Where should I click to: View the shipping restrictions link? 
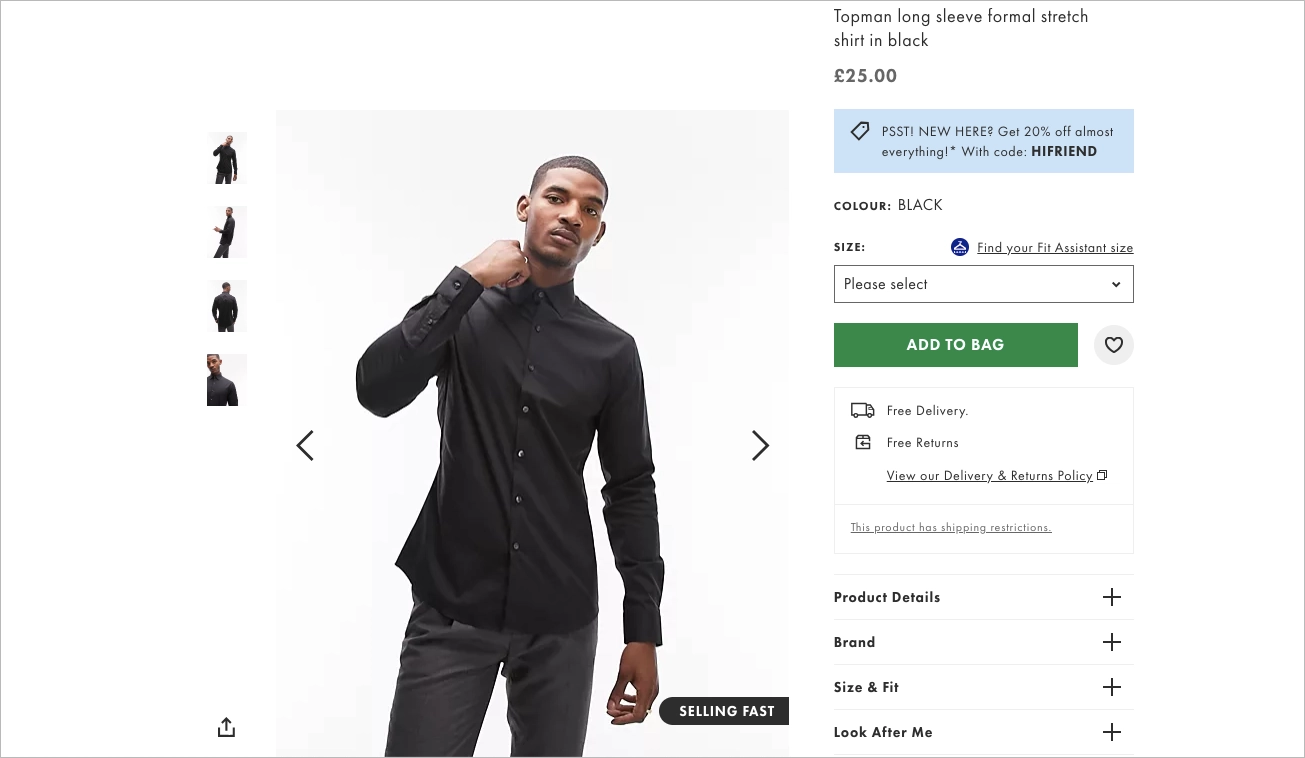point(950,527)
